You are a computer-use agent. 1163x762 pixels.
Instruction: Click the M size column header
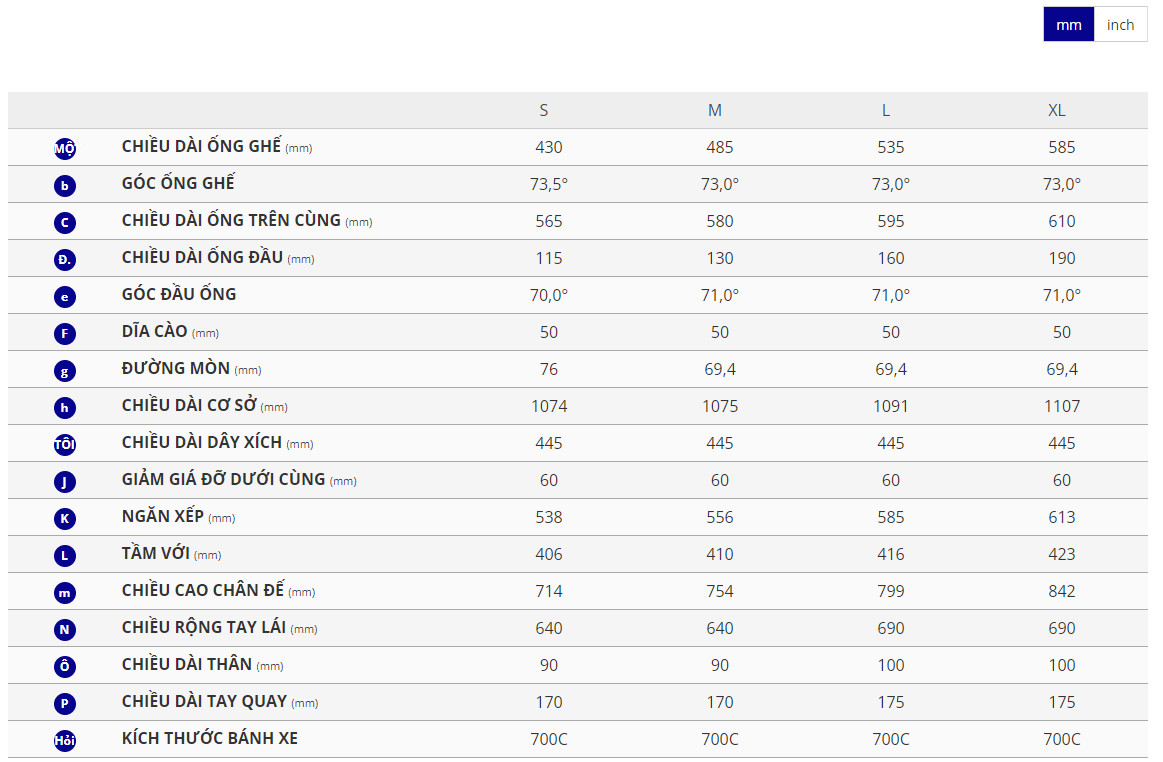(x=715, y=110)
